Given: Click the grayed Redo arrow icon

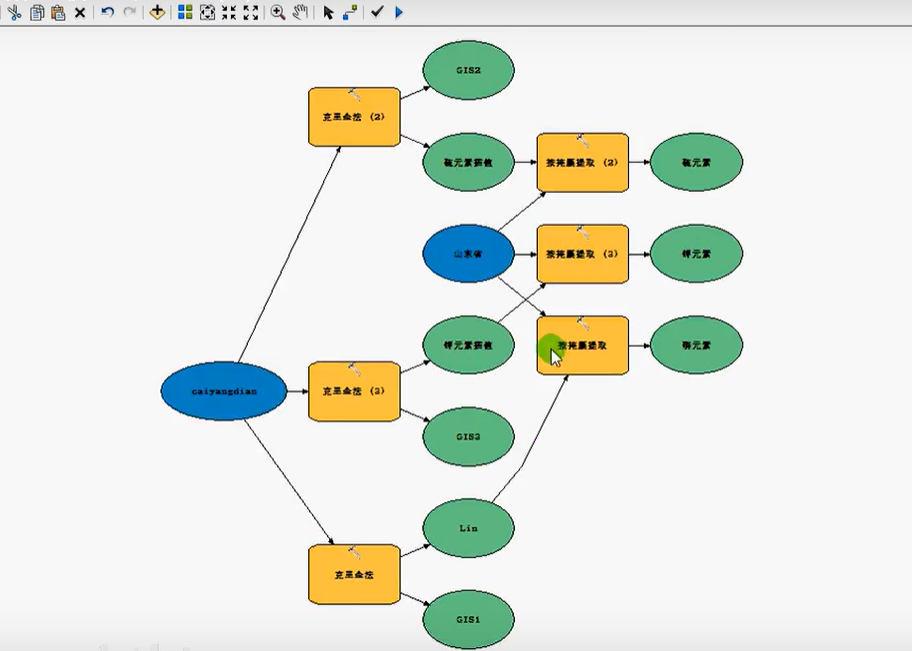Looking at the screenshot, I should tap(130, 12).
